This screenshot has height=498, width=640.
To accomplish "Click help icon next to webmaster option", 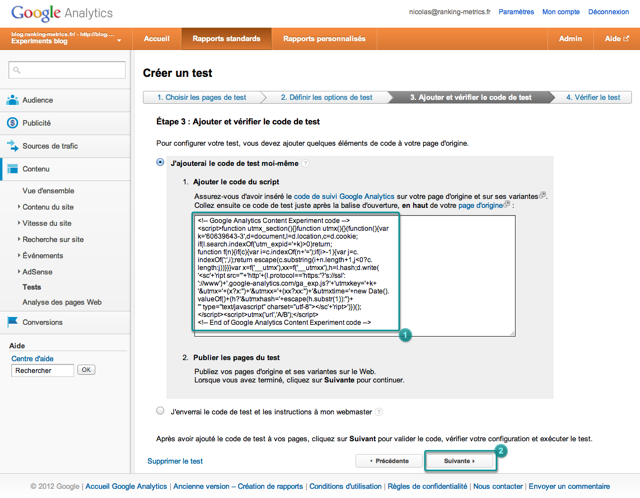I will 379,411.
